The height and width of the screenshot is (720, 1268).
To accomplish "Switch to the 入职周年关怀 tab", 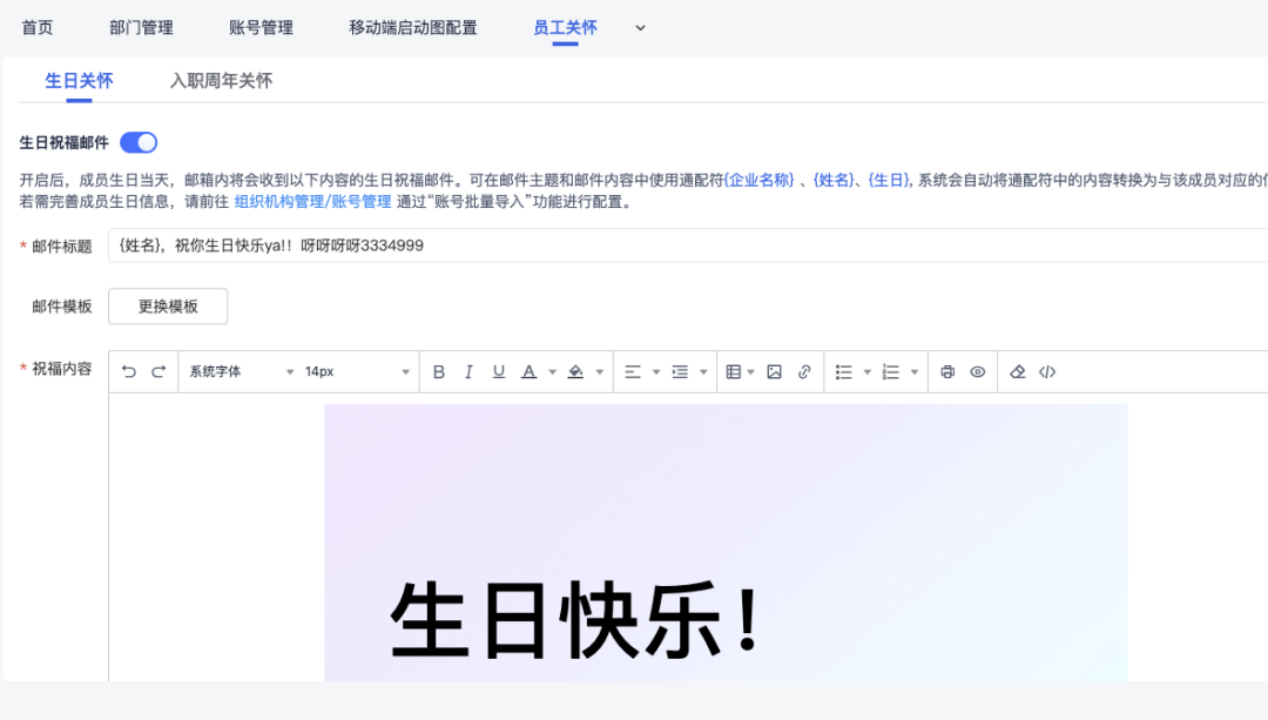I will click(x=221, y=81).
